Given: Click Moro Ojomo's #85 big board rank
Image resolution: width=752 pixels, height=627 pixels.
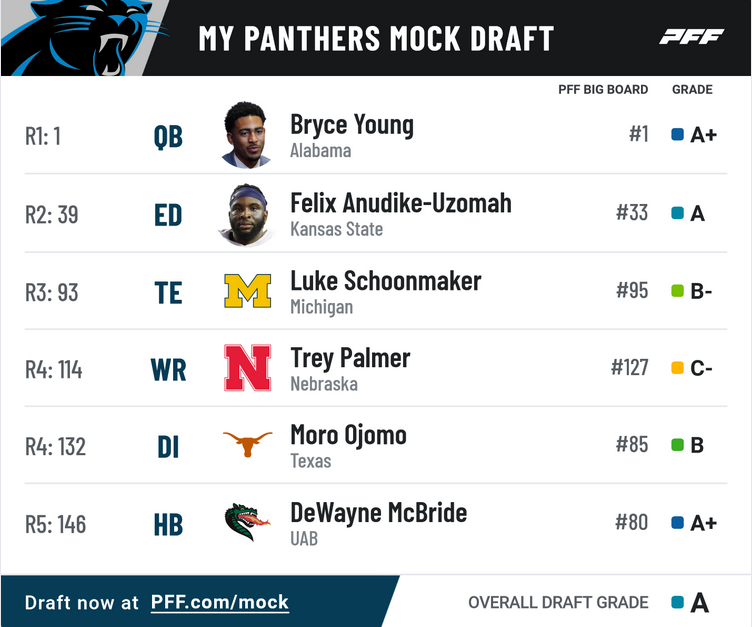Looking at the screenshot, I should coord(632,444).
